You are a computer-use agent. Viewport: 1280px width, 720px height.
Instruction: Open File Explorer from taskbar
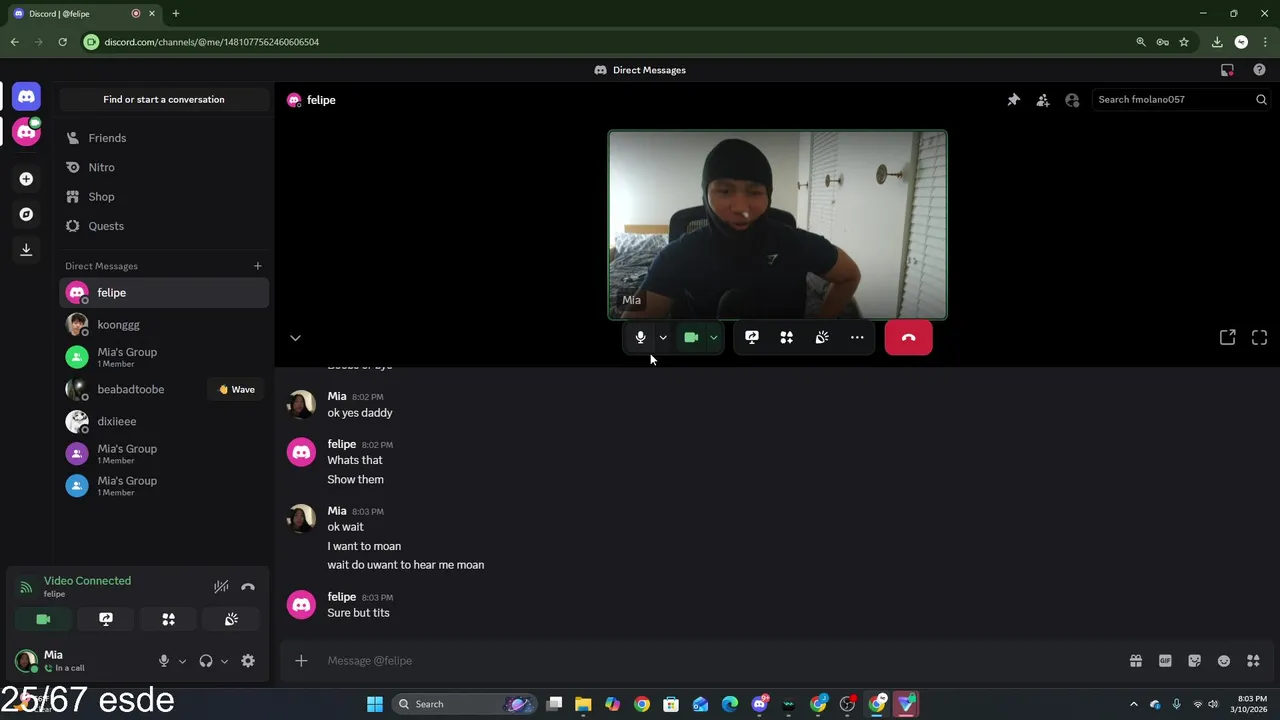click(x=583, y=704)
